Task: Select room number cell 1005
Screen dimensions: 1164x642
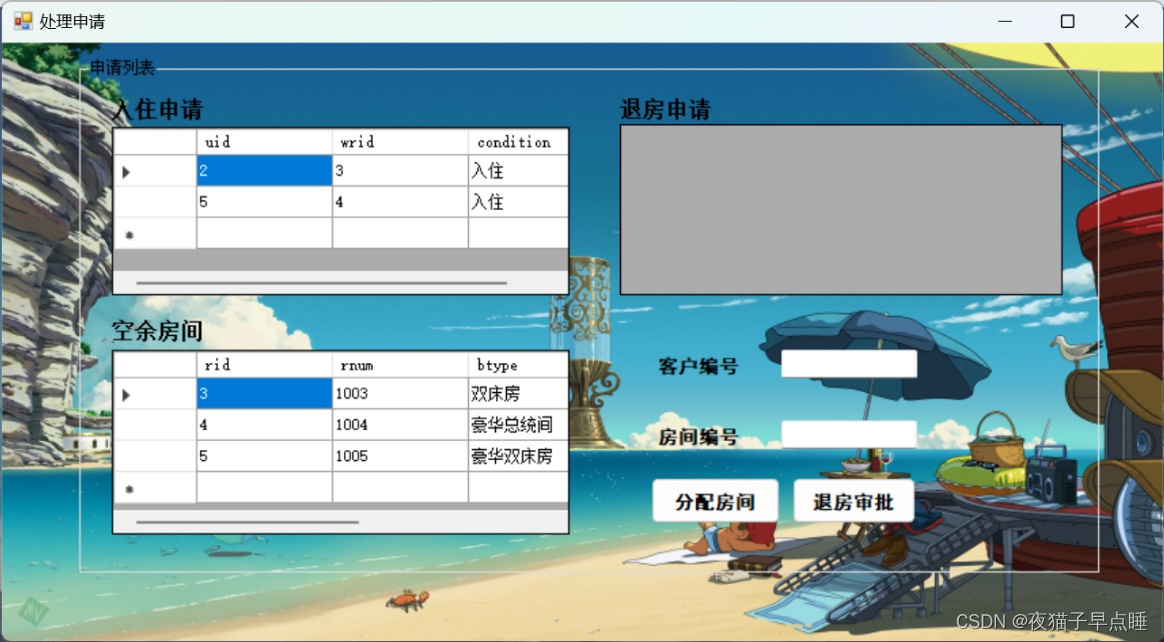Action: tap(400, 456)
